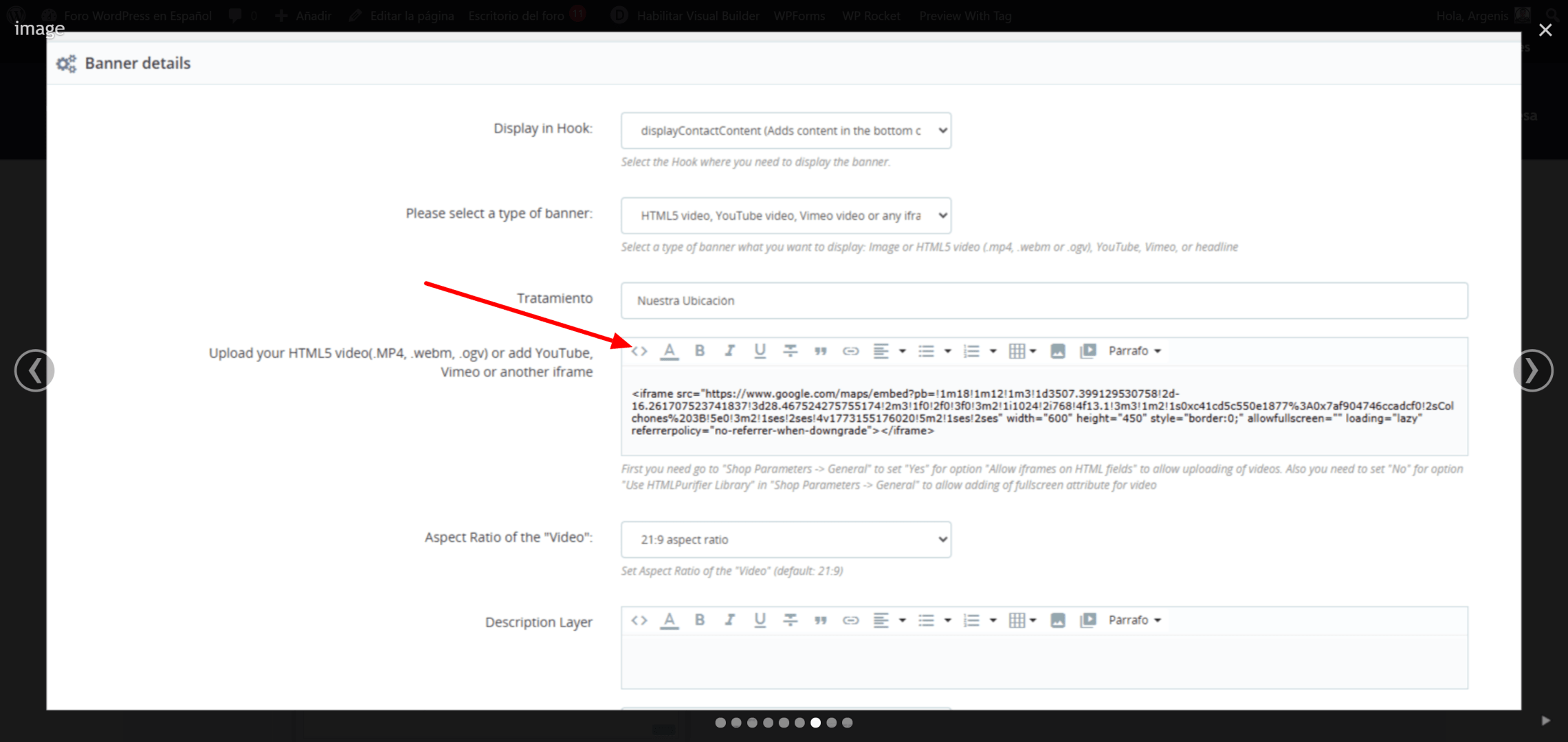This screenshot has height=742, width=1568.
Task: Insert blockquote in iframe editor
Action: [820, 351]
